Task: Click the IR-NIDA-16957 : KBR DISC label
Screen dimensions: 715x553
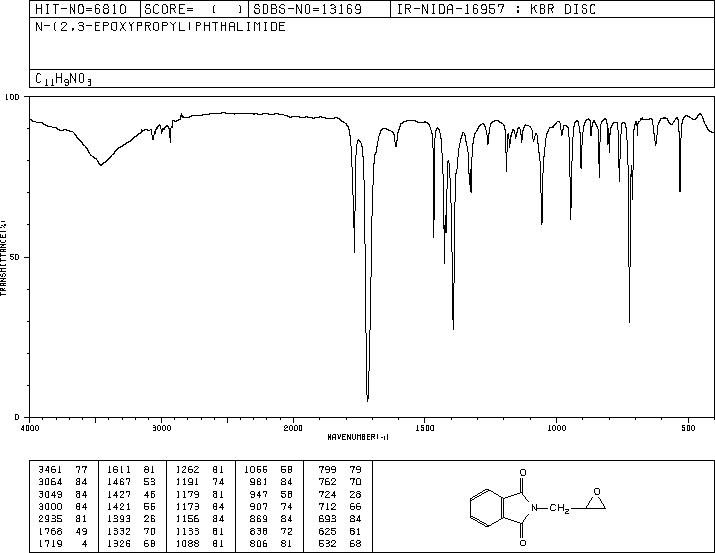Action: point(496,9)
